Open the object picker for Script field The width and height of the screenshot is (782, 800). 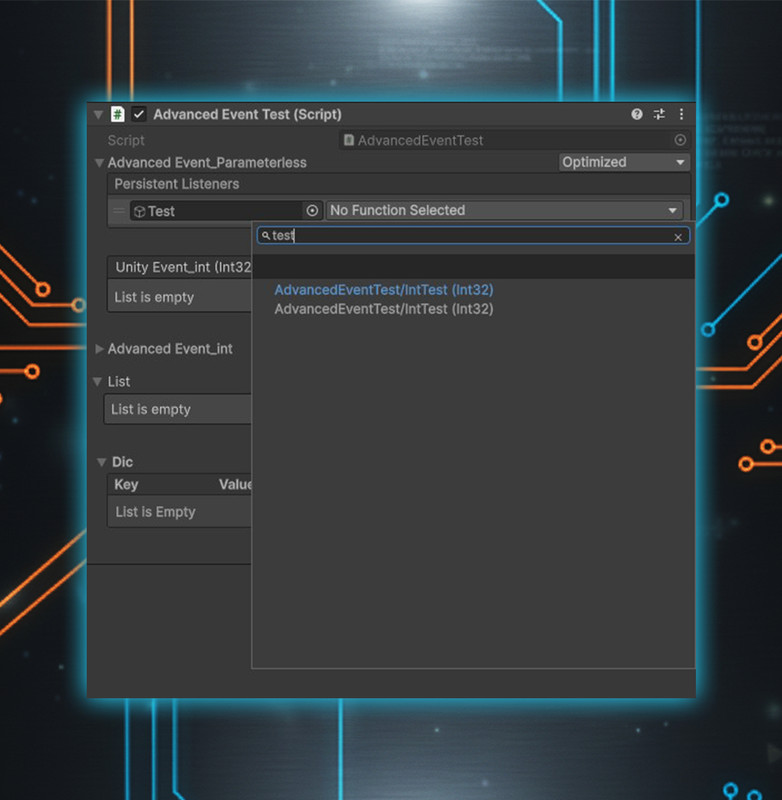pyautogui.click(x=680, y=140)
